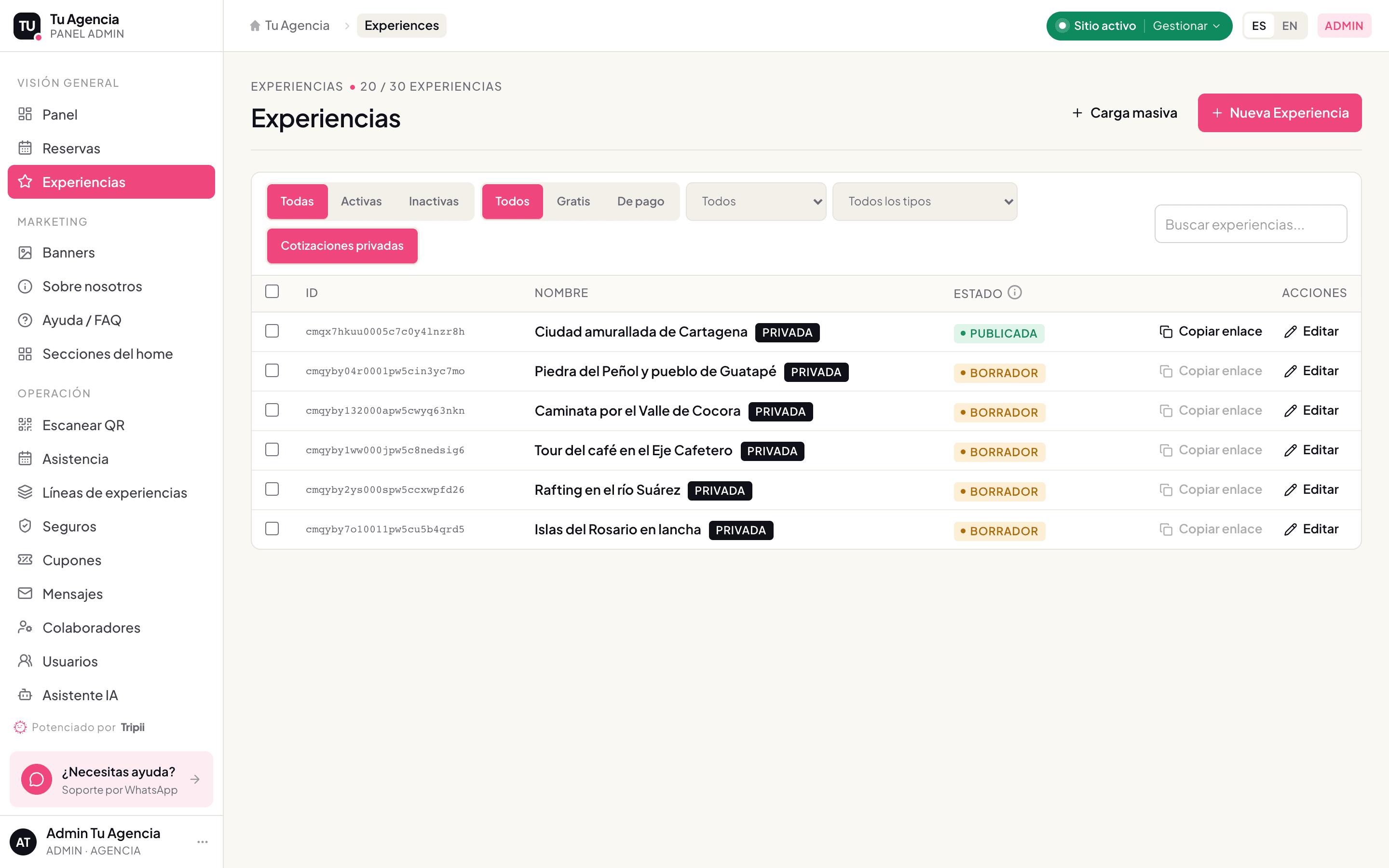Click Editar for Tour del café en el Eje Cafetero

1311,450
